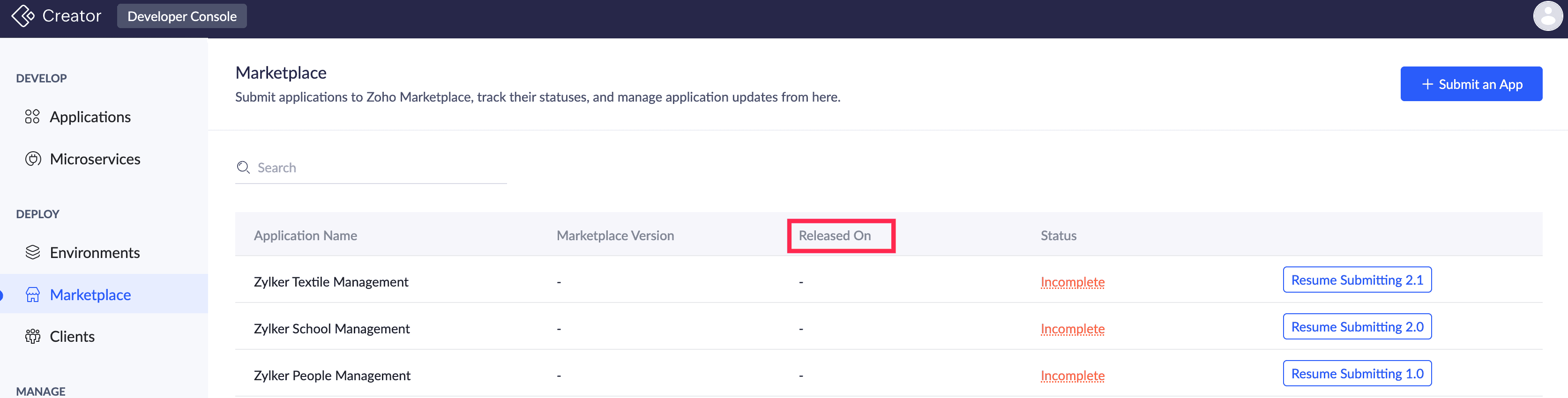Focus the Search input field
The height and width of the screenshot is (398, 1568).
pos(371,167)
